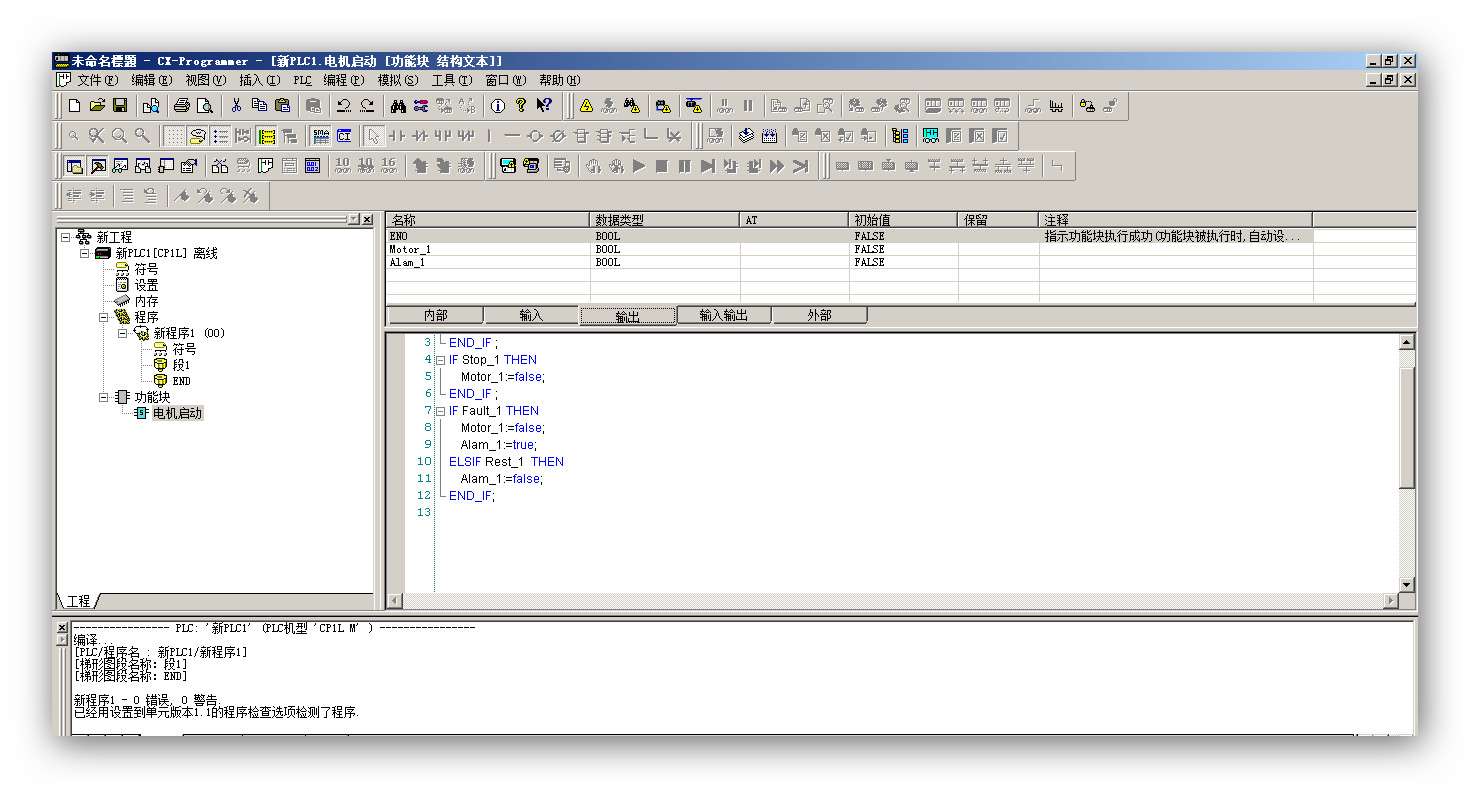Switch to the 输入 variables tab
The height and width of the screenshot is (788, 1470).
tap(531, 316)
